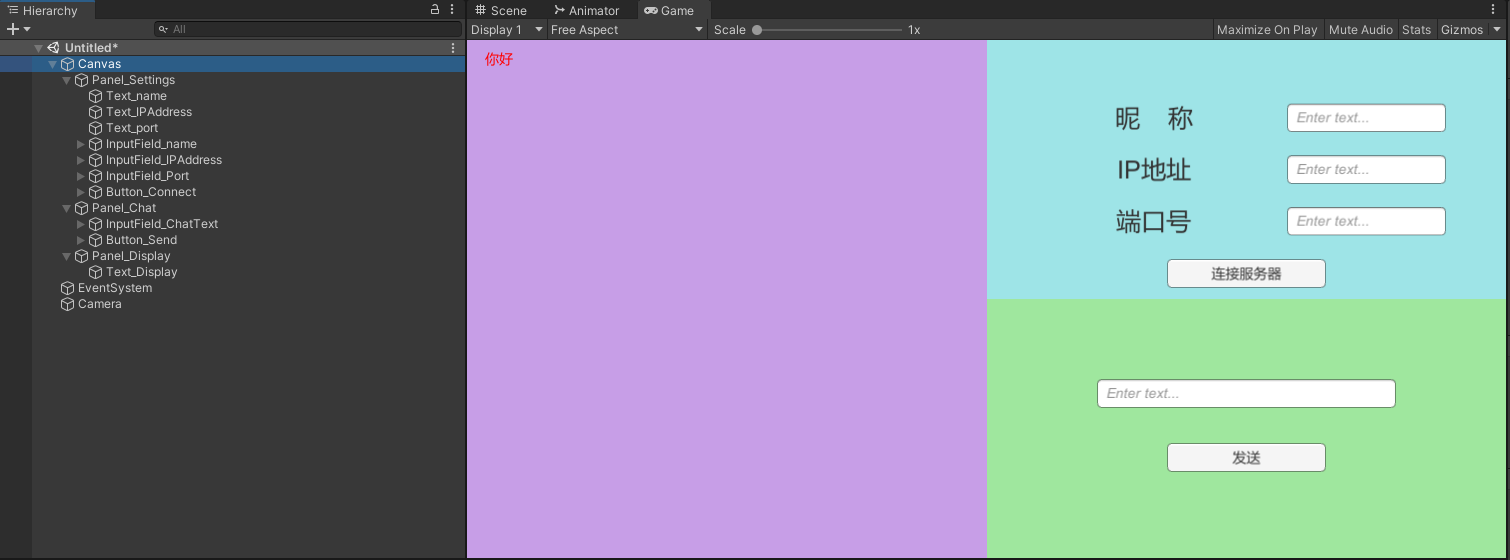The height and width of the screenshot is (560, 1510).
Task: Click the cube icon of Canvas
Action: 67,64
